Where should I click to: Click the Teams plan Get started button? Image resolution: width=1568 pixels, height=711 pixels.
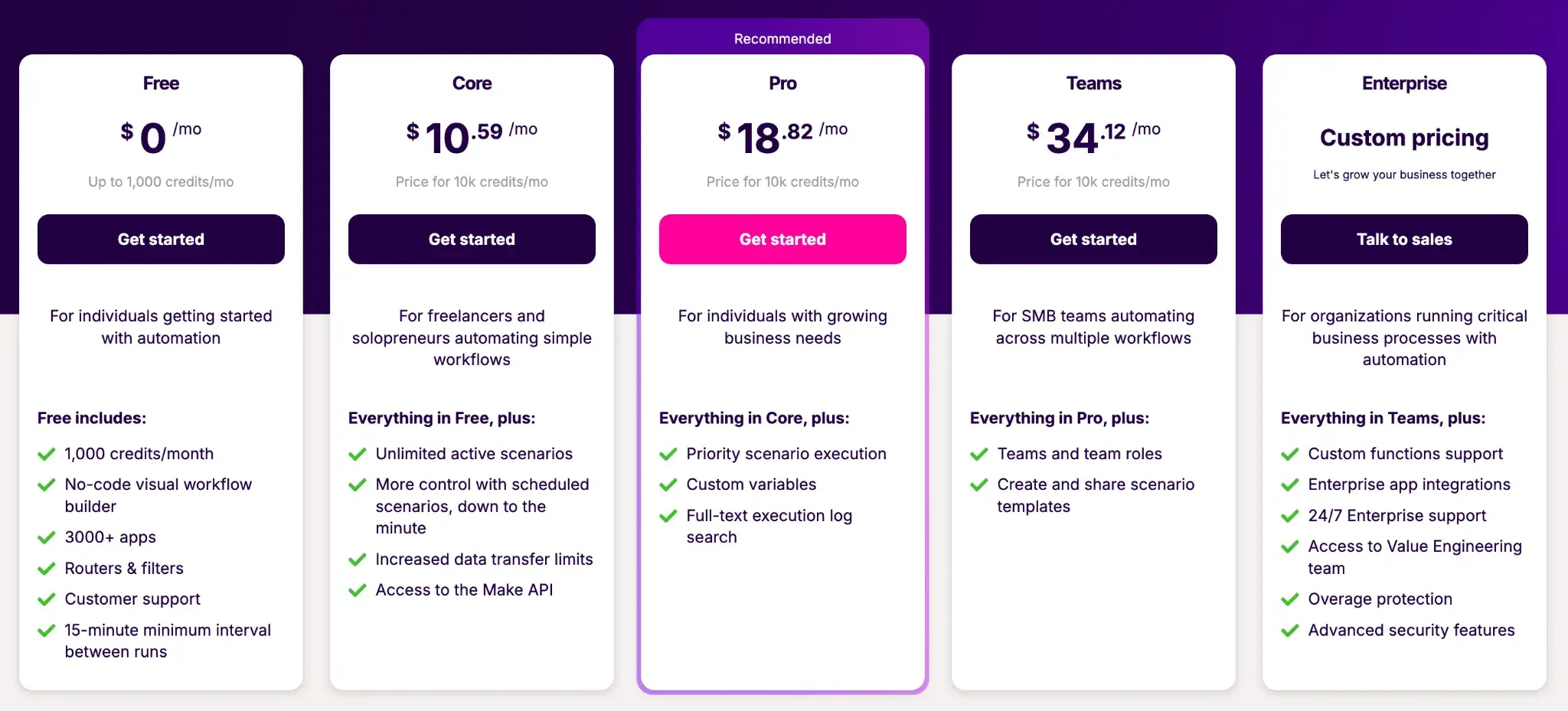tap(1093, 240)
